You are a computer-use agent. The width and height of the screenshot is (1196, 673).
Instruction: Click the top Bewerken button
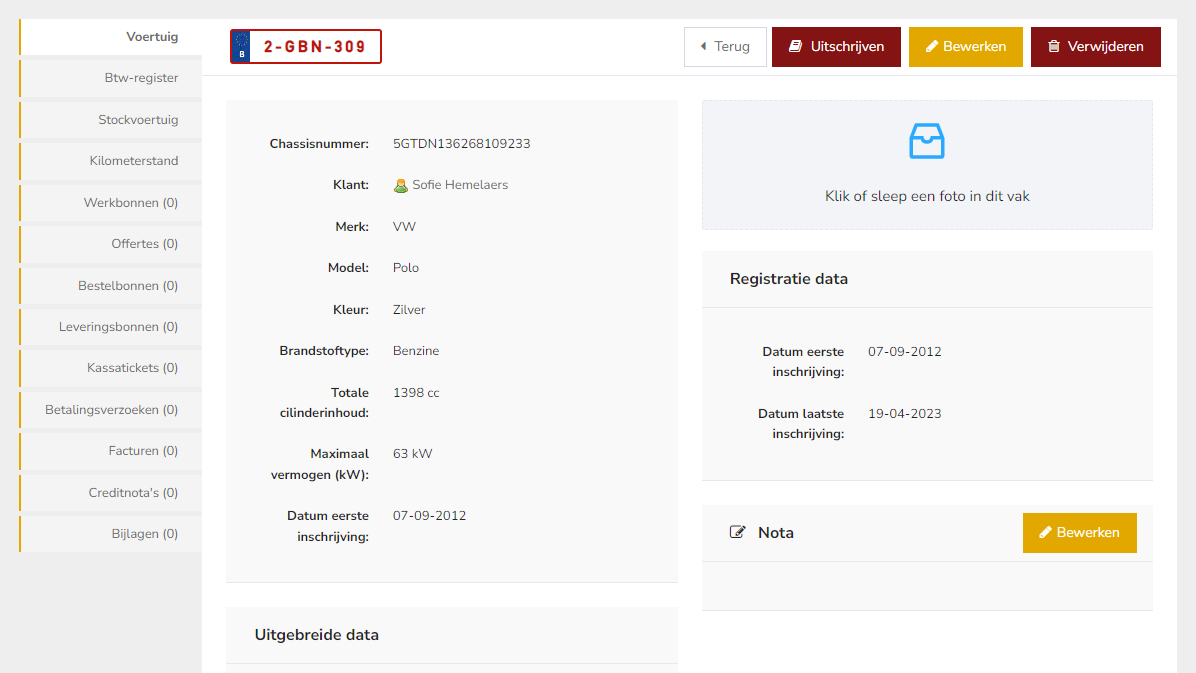(x=965, y=47)
